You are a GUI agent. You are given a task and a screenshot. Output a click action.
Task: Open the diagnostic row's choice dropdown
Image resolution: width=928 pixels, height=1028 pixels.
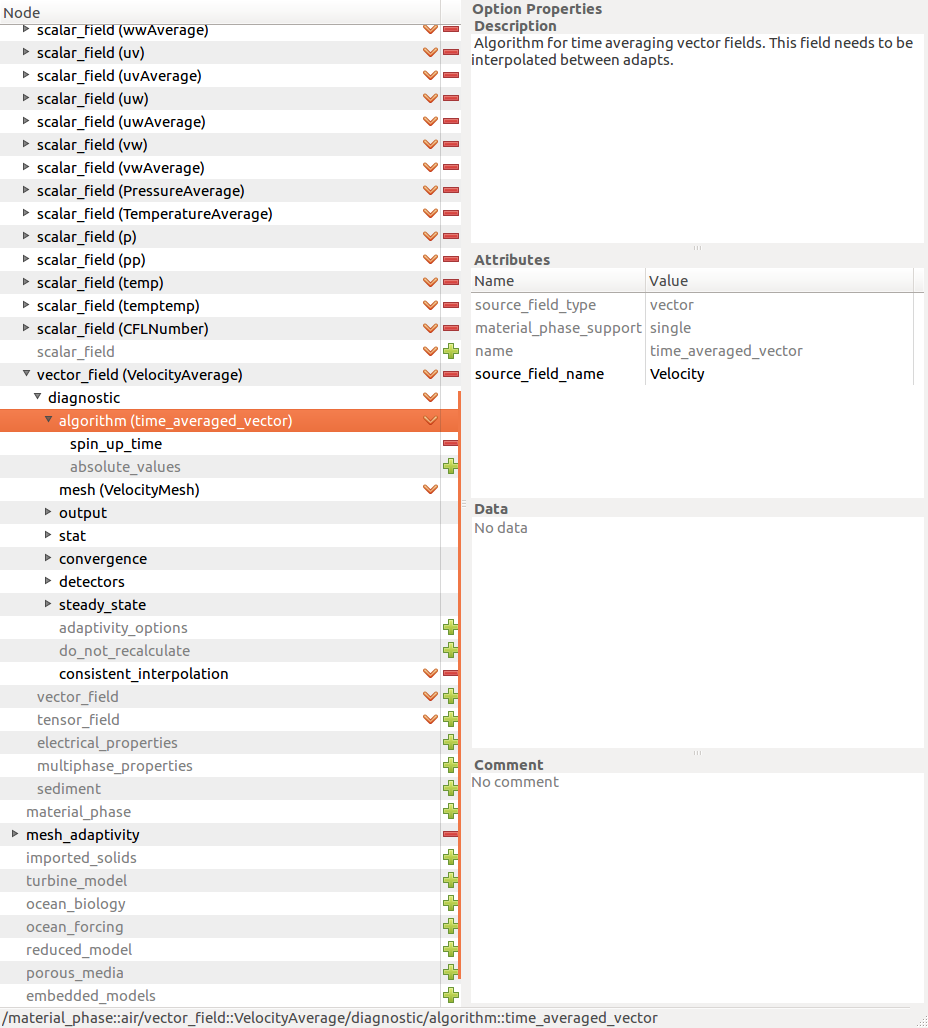[x=430, y=397]
